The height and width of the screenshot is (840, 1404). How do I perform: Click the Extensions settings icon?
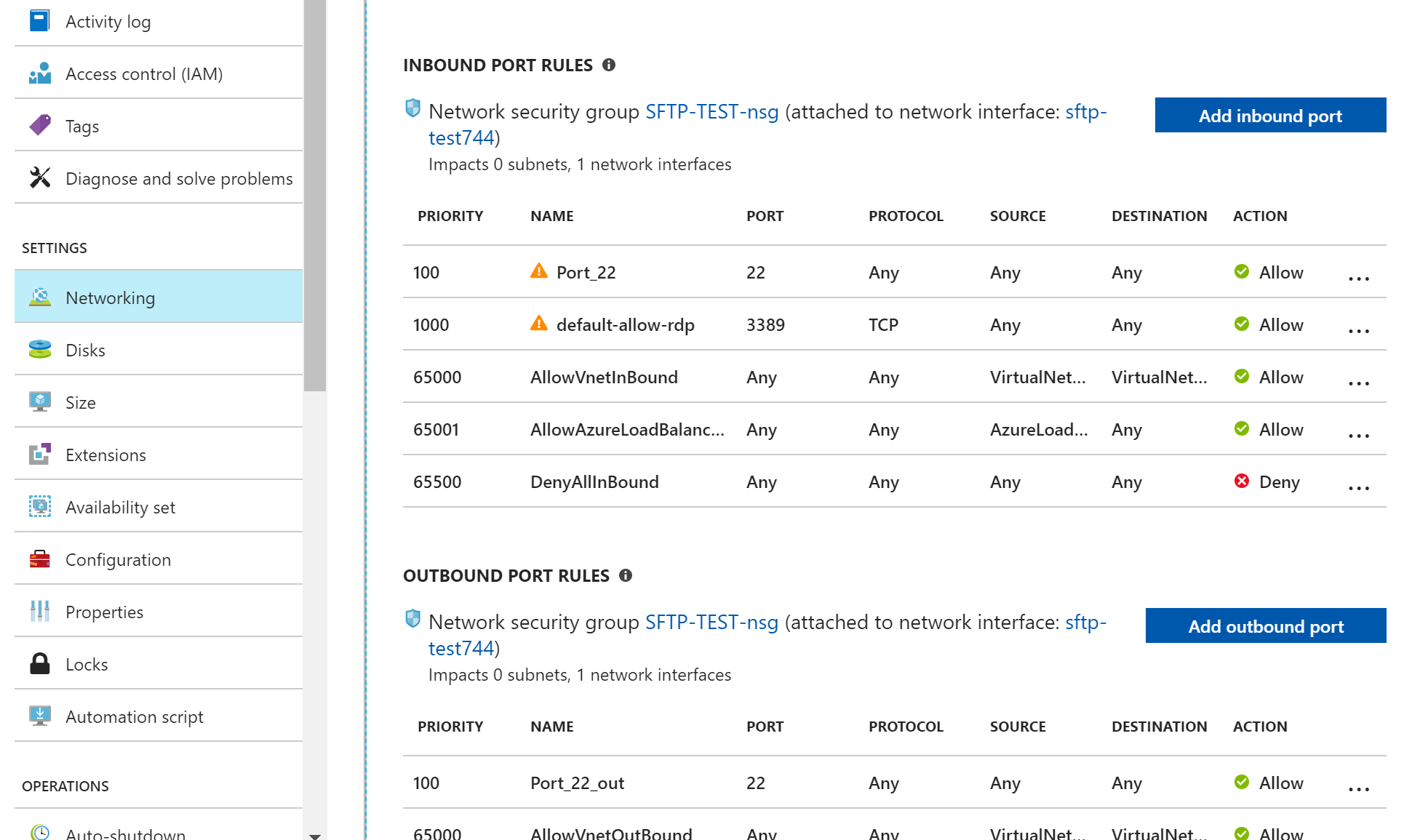point(40,454)
